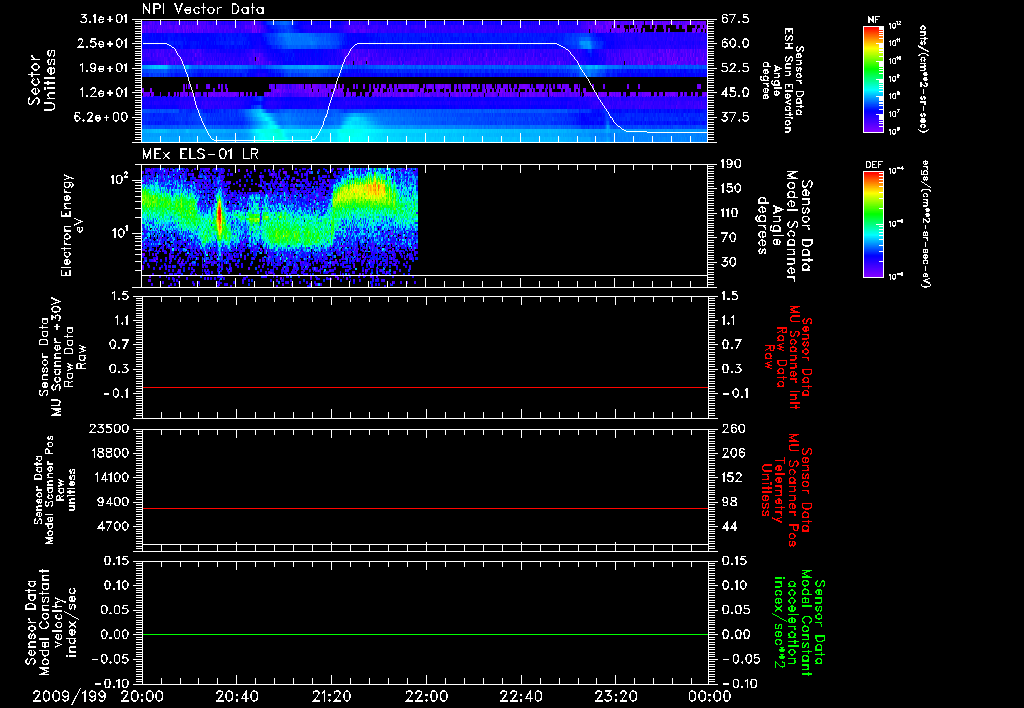Click the red line in the +30V panel
Viewport: 1024px width, 708px height.
tap(425, 387)
